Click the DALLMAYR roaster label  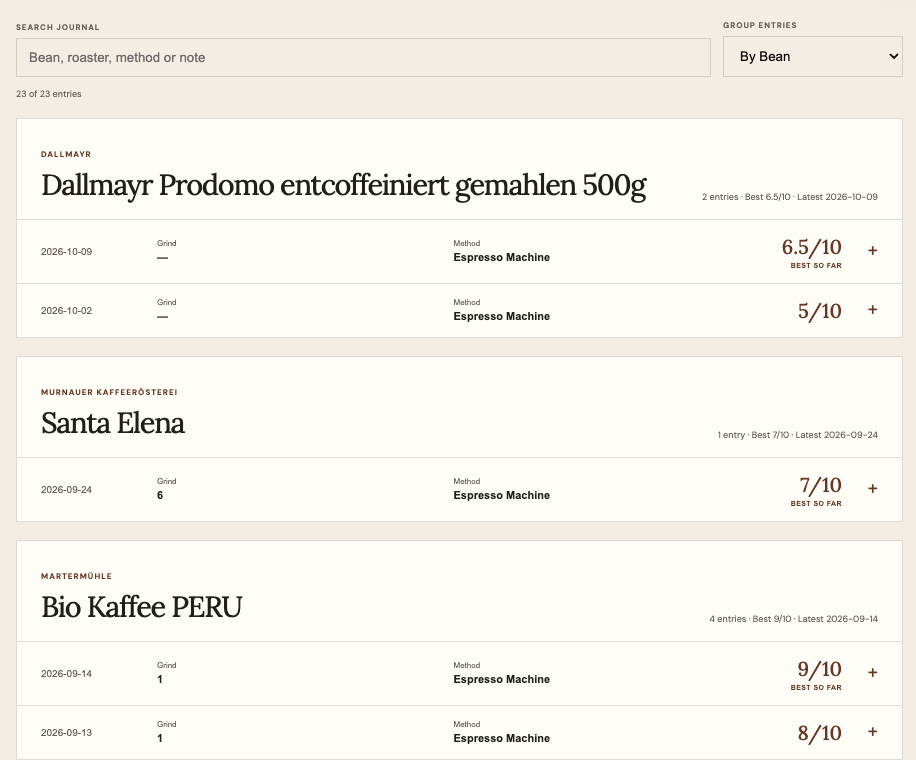[66, 154]
